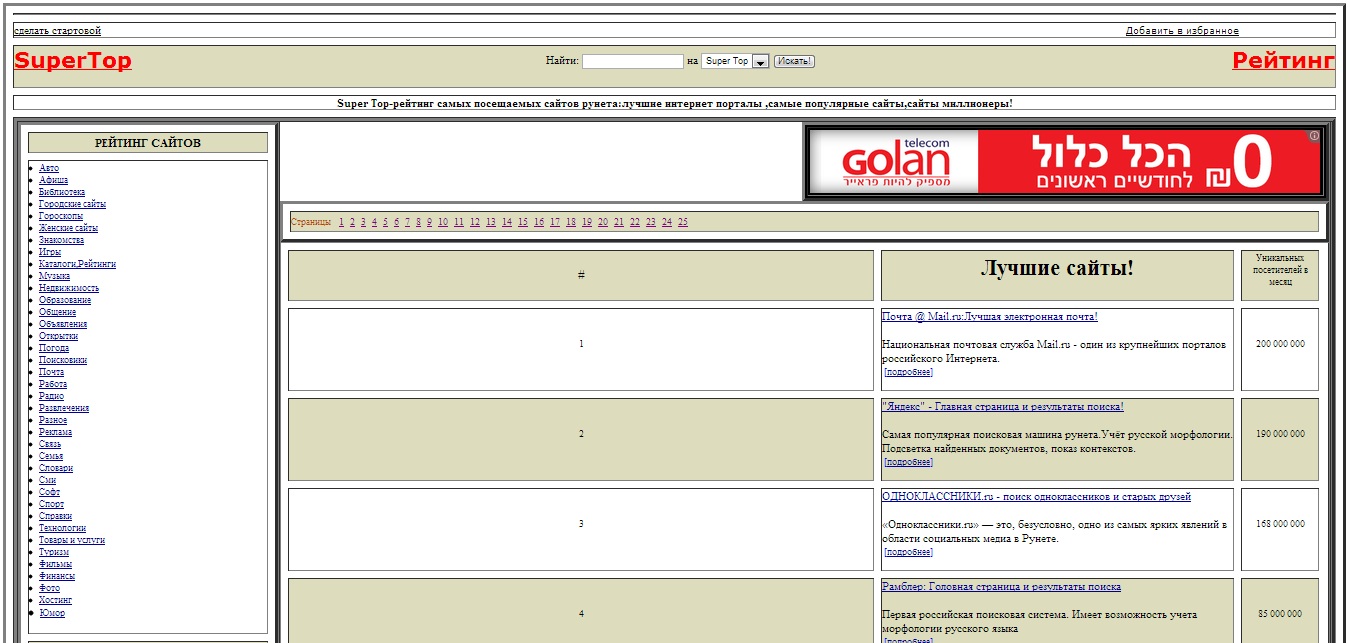Open the Super Top search scope dropdown
Viewport: 1350px width, 643px height.
click(735, 61)
